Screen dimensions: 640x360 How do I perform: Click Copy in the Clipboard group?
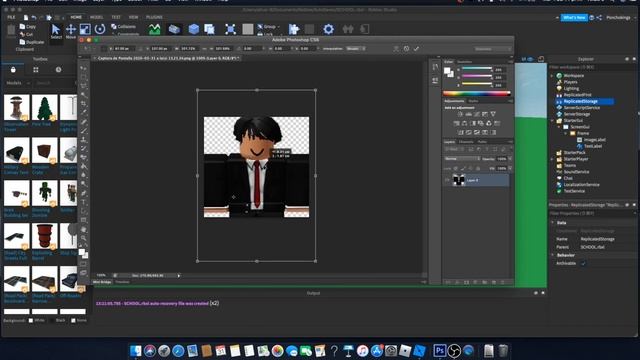pyautogui.click(x=28, y=27)
